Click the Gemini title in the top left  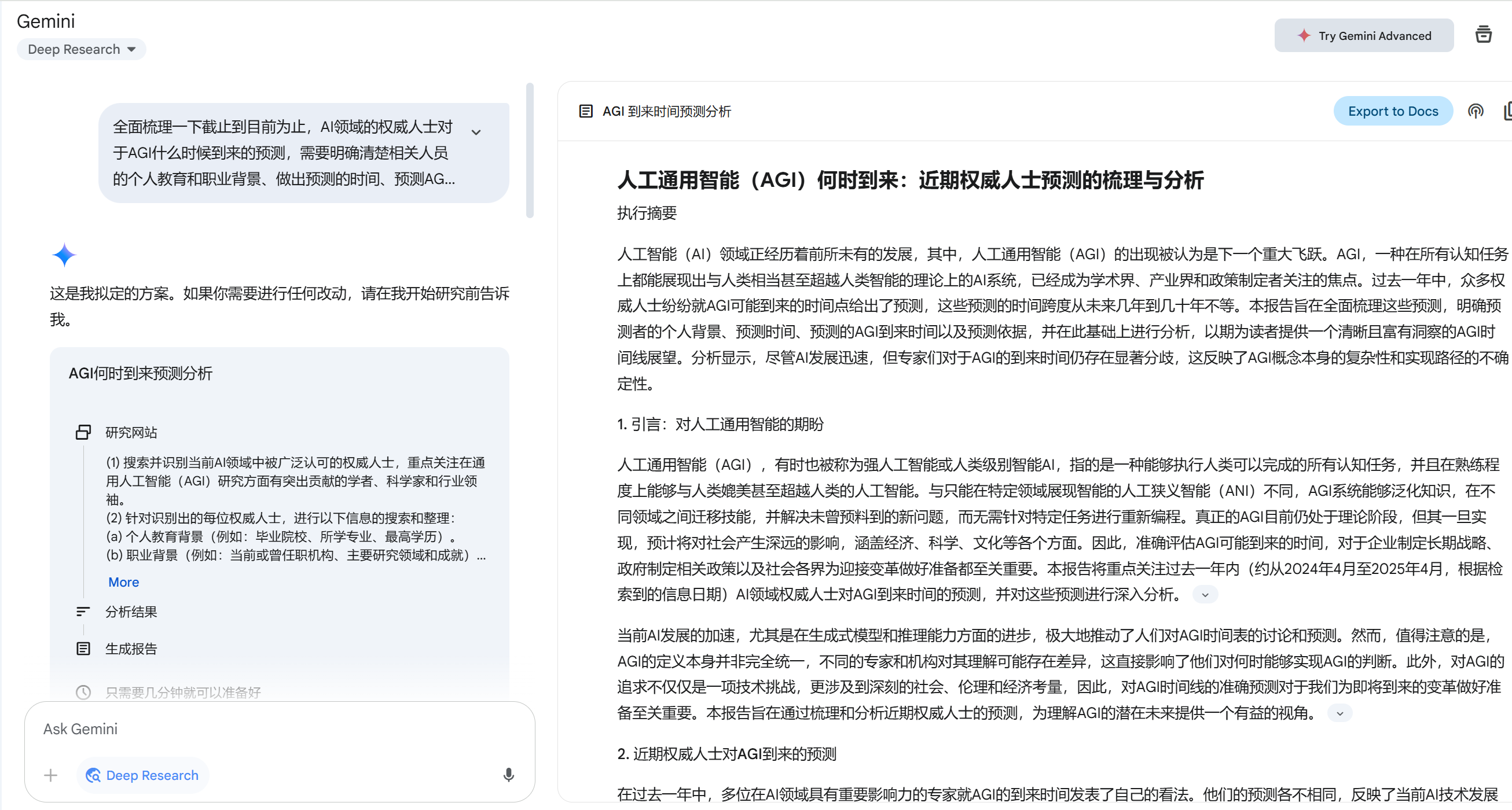46,20
